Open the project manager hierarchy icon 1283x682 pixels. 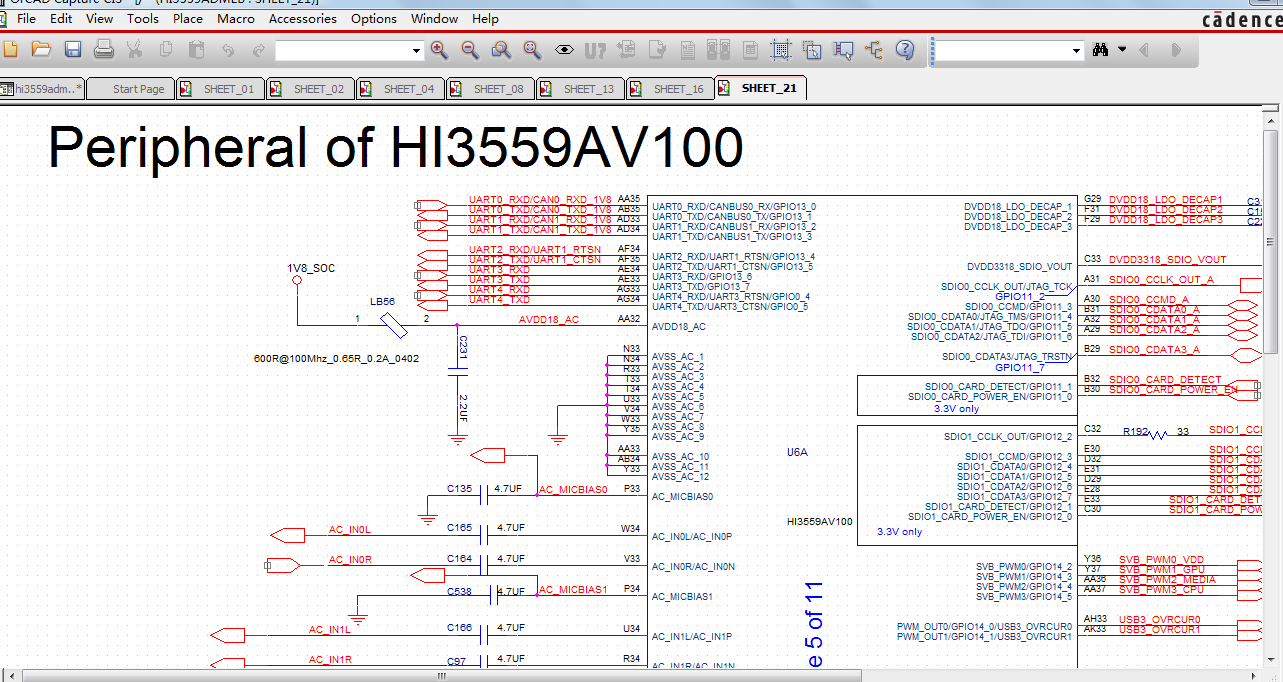(x=874, y=49)
